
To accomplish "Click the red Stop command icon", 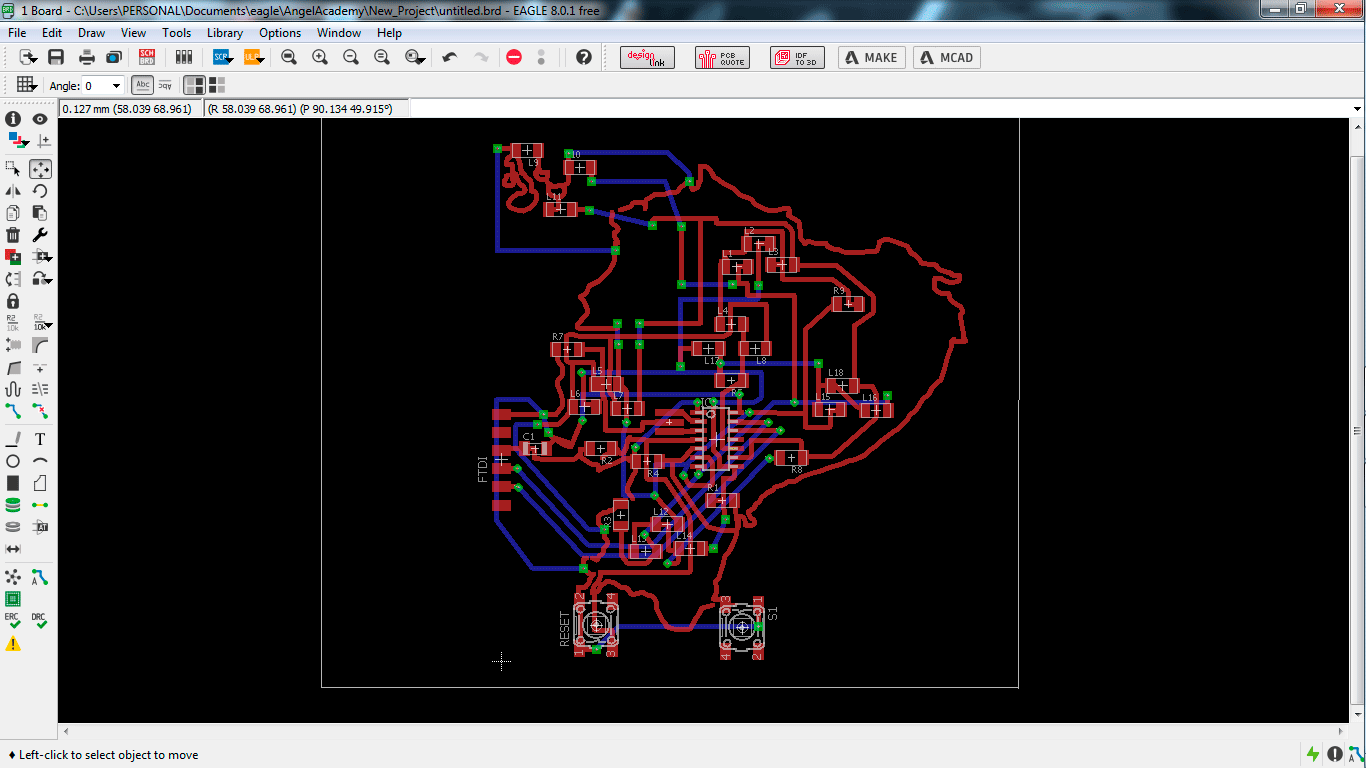I will 514,58.
